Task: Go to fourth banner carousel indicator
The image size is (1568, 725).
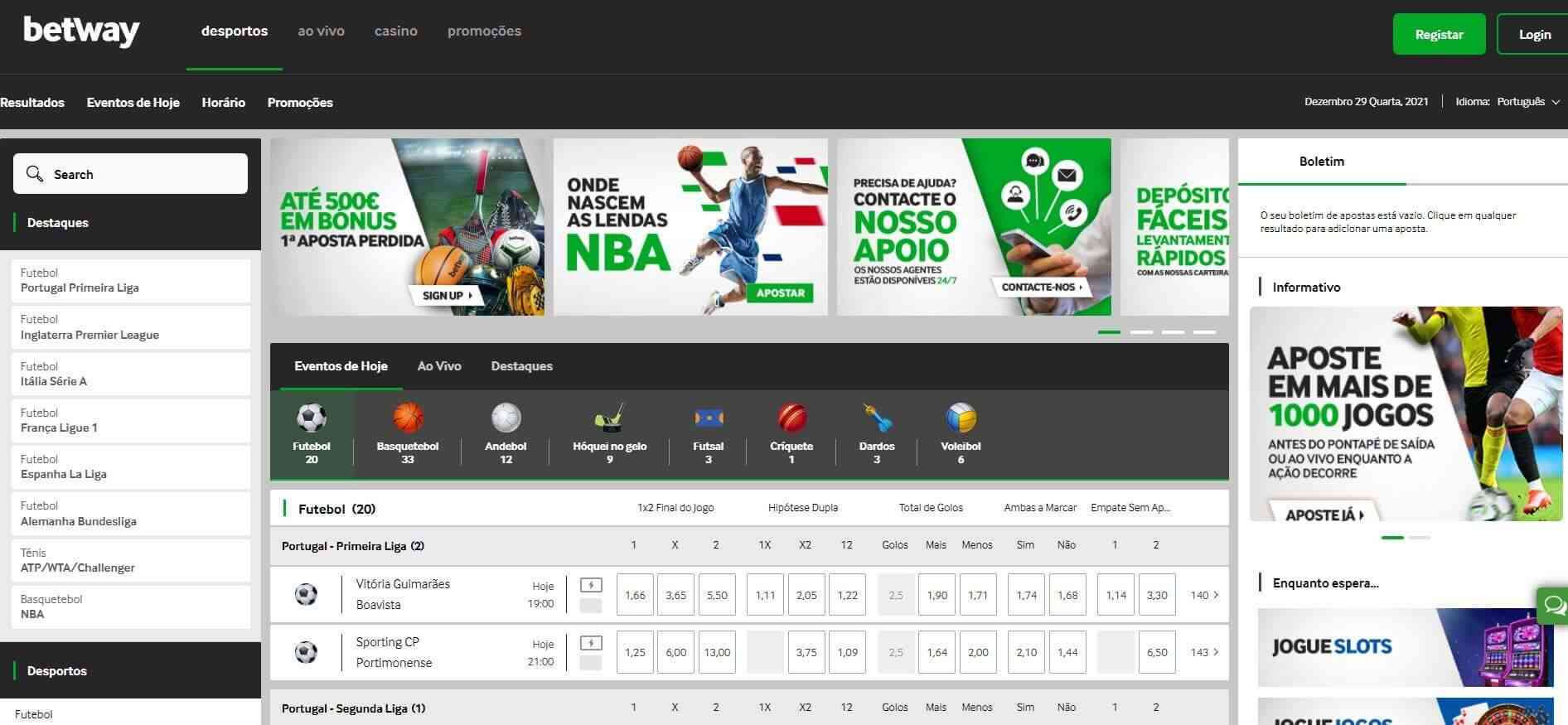Action: (1204, 332)
